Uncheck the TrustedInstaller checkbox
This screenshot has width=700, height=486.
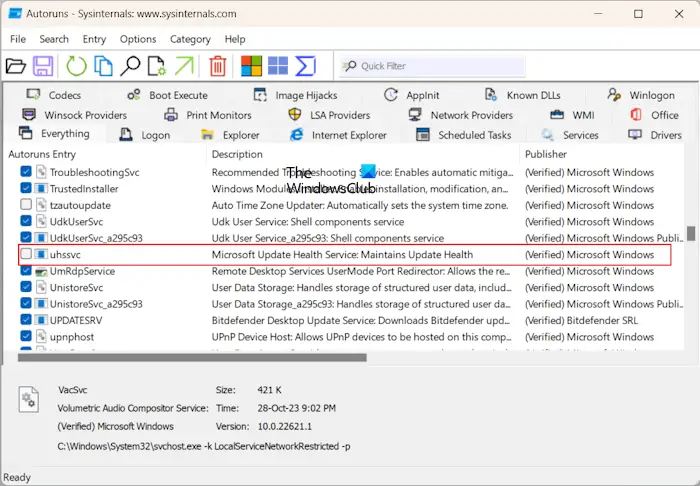(26, 188)
